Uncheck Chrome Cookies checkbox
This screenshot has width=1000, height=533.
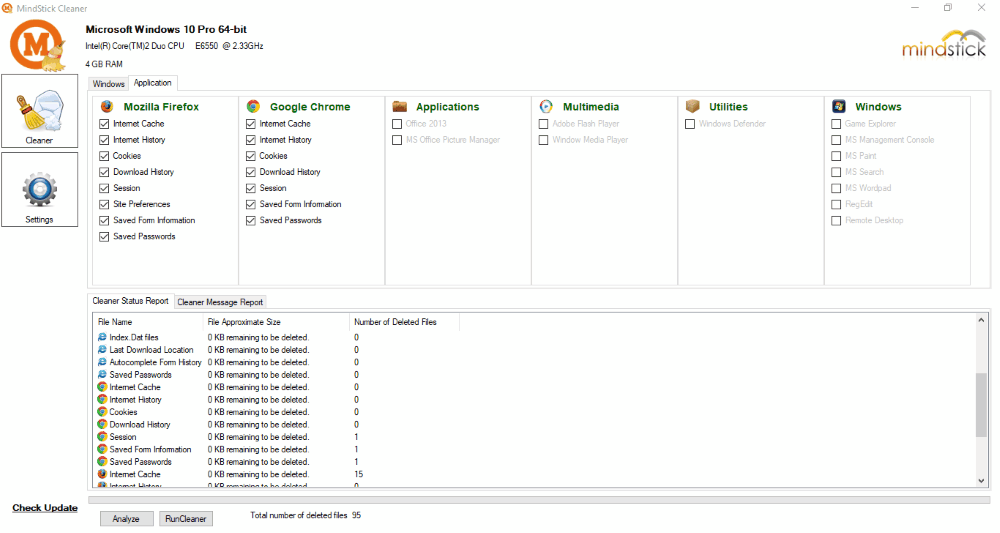251,156
